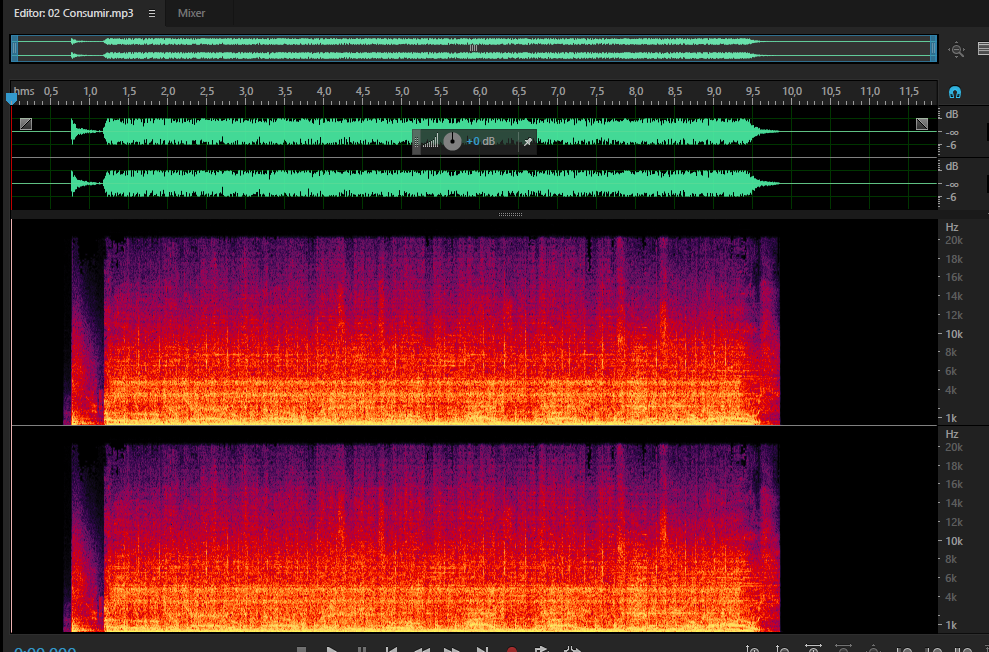Click the center grip of the overview navigator
The width and height of the screenshot is (989, 652).
pos(474,48)
